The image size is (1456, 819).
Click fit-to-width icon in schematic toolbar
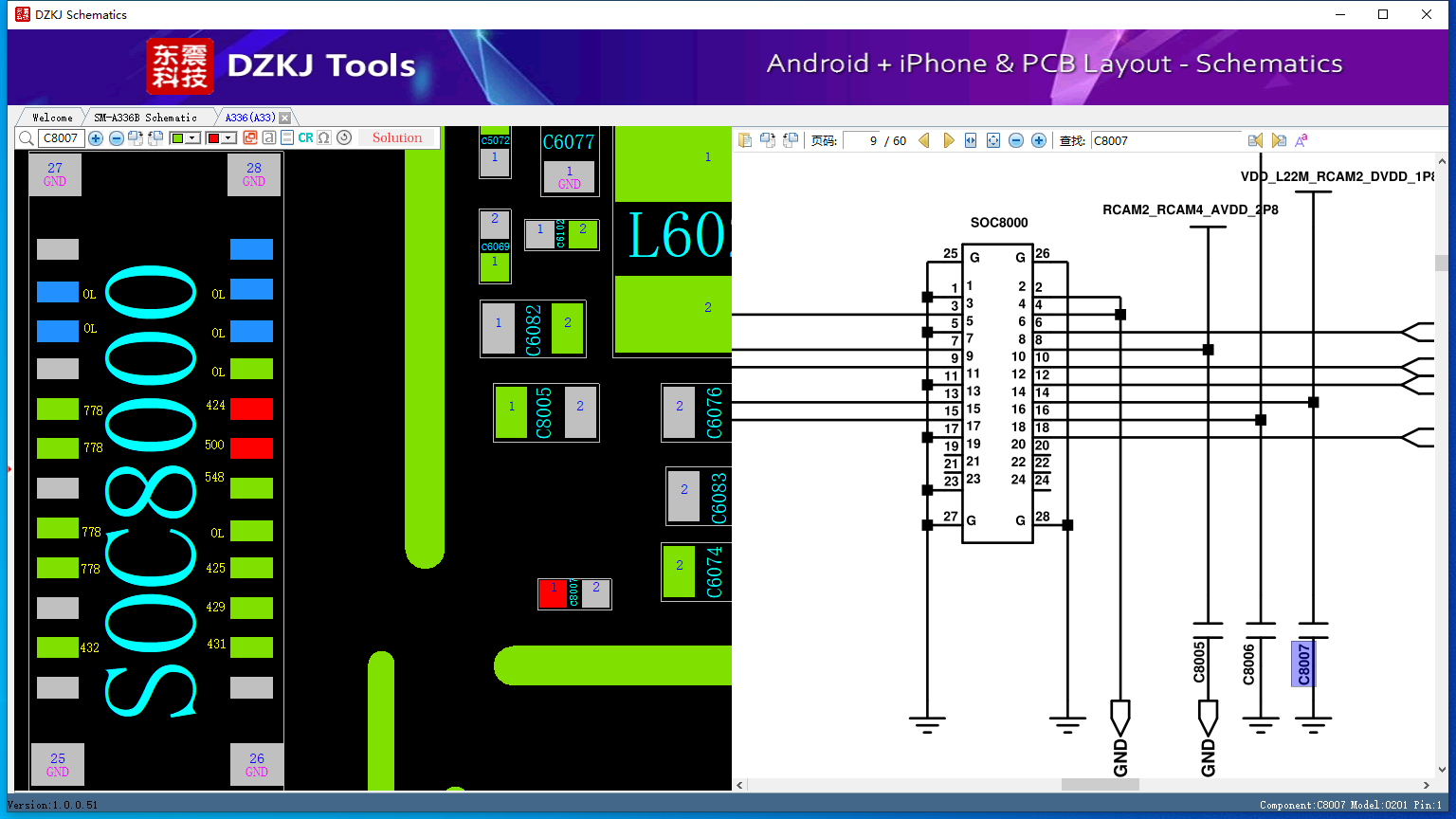click(971, 141)
